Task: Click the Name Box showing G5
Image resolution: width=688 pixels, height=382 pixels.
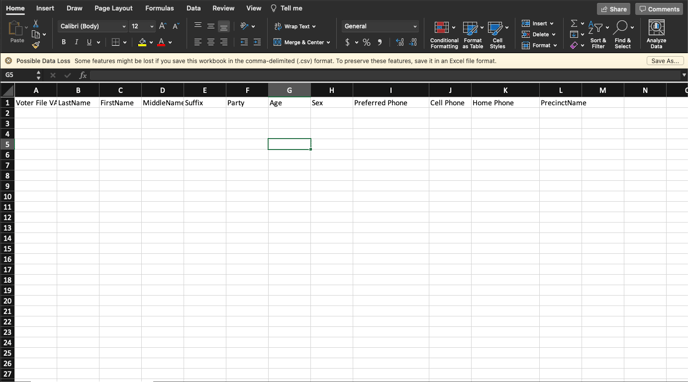Action: (x=18, y=75)
